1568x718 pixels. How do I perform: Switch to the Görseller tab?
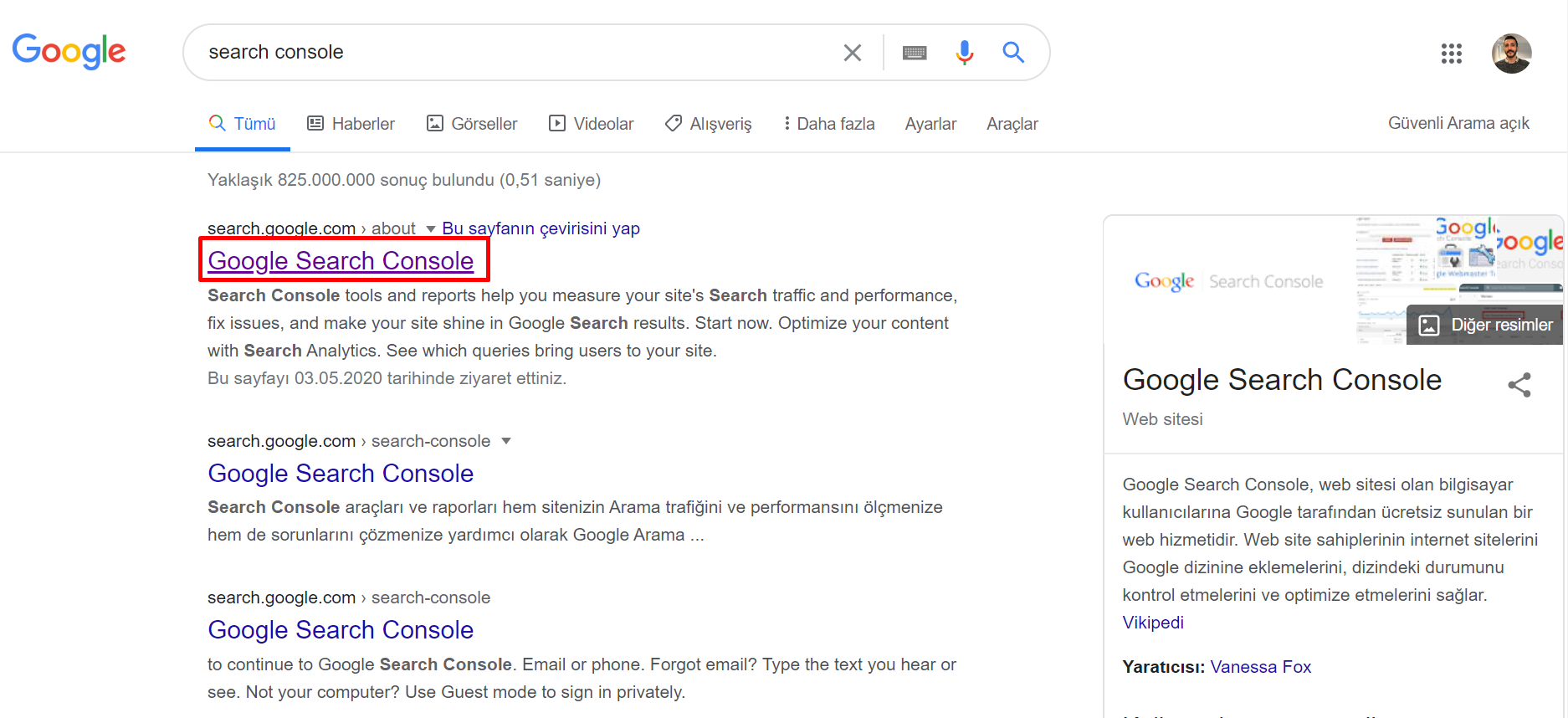472,124
